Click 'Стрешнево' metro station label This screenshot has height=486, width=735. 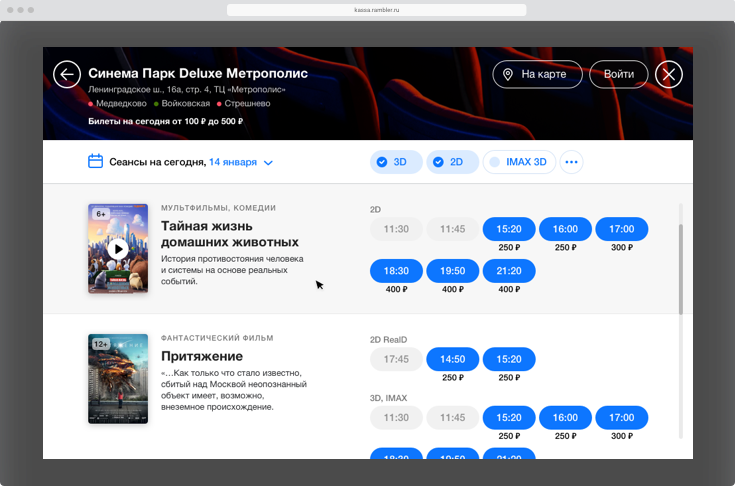247,104
